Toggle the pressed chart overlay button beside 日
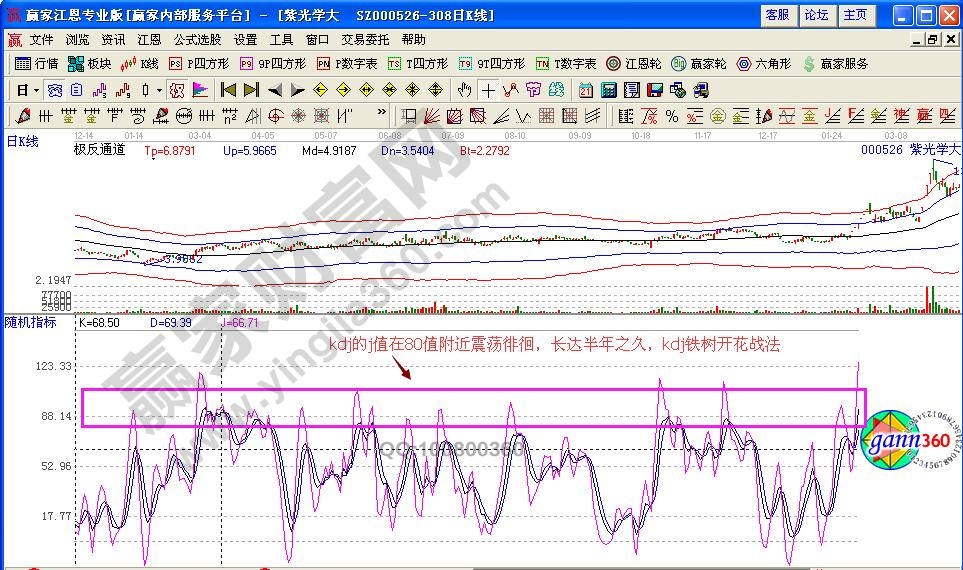 tap(54, 90)
